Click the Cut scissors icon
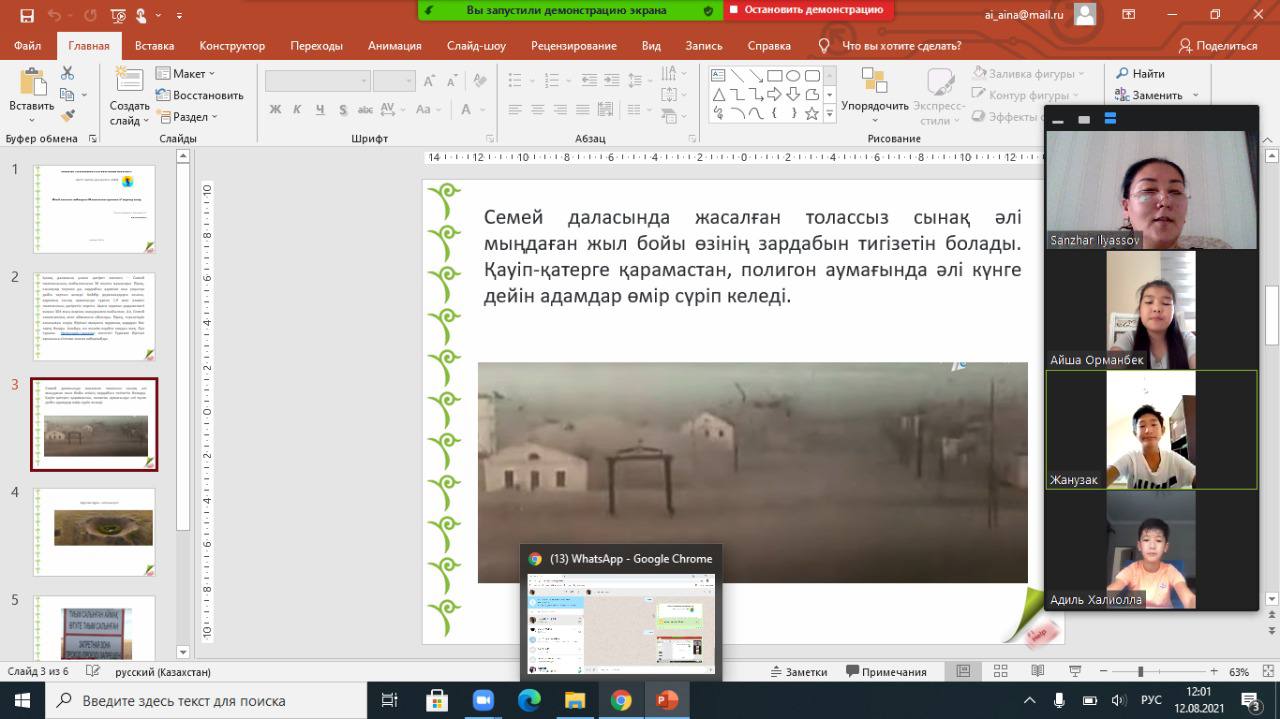The width and height of the screenshot is (1280, 719). click(68, 73)
